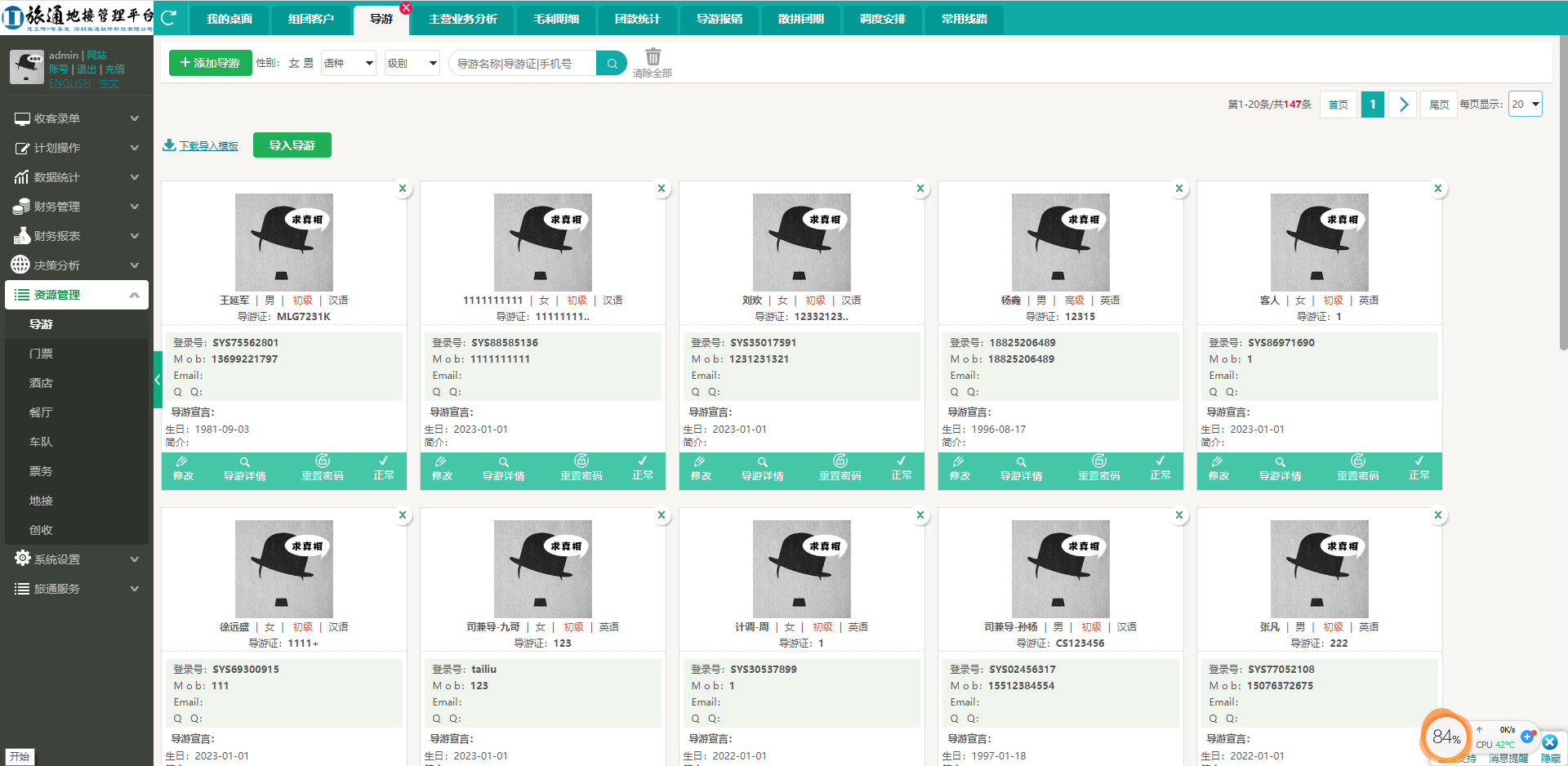Filter by gender 女
The height and width of the screenshot is (766, 1568).
(294, 63)
